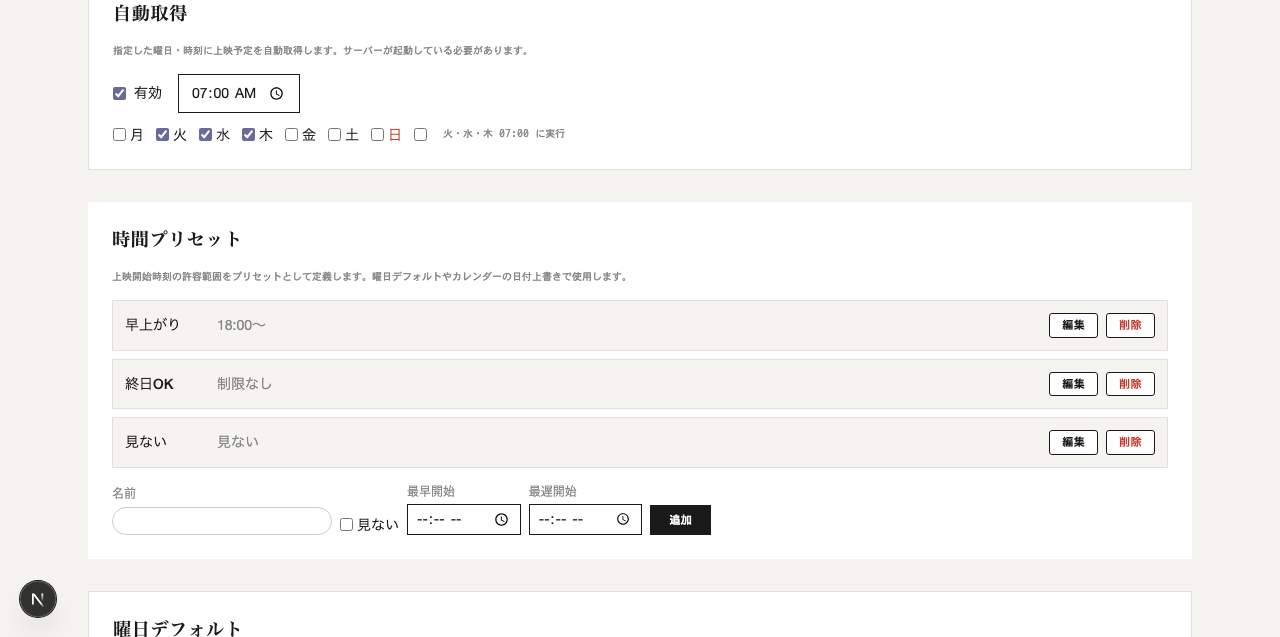Screen dimensions: 1280x637
Task: Check the 見ない checkbox next to the name field
Action: 346,524
